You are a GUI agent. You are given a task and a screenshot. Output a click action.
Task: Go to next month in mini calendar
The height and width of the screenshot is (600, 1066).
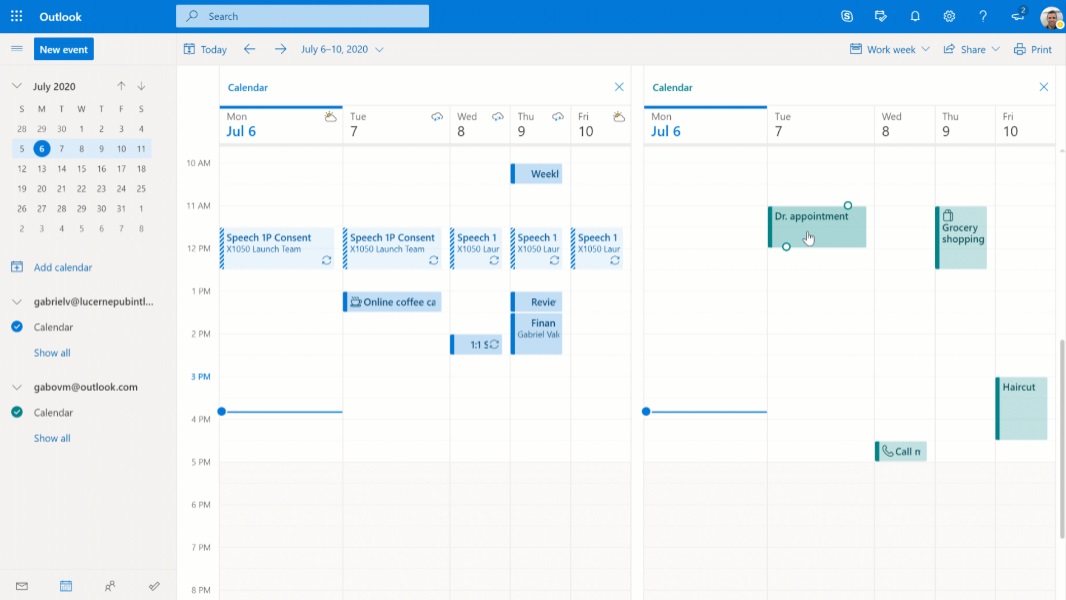click(141, 86)
